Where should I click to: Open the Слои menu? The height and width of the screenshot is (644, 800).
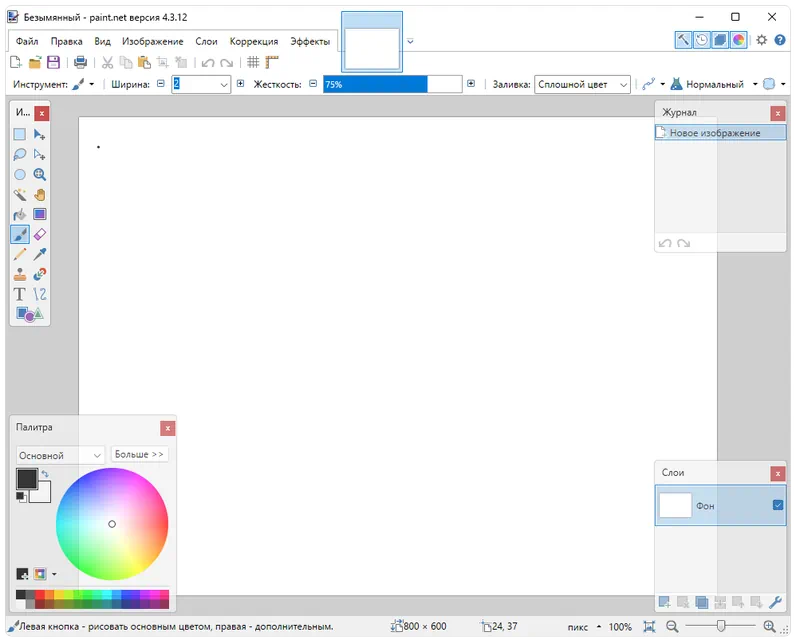click(206, 41)
